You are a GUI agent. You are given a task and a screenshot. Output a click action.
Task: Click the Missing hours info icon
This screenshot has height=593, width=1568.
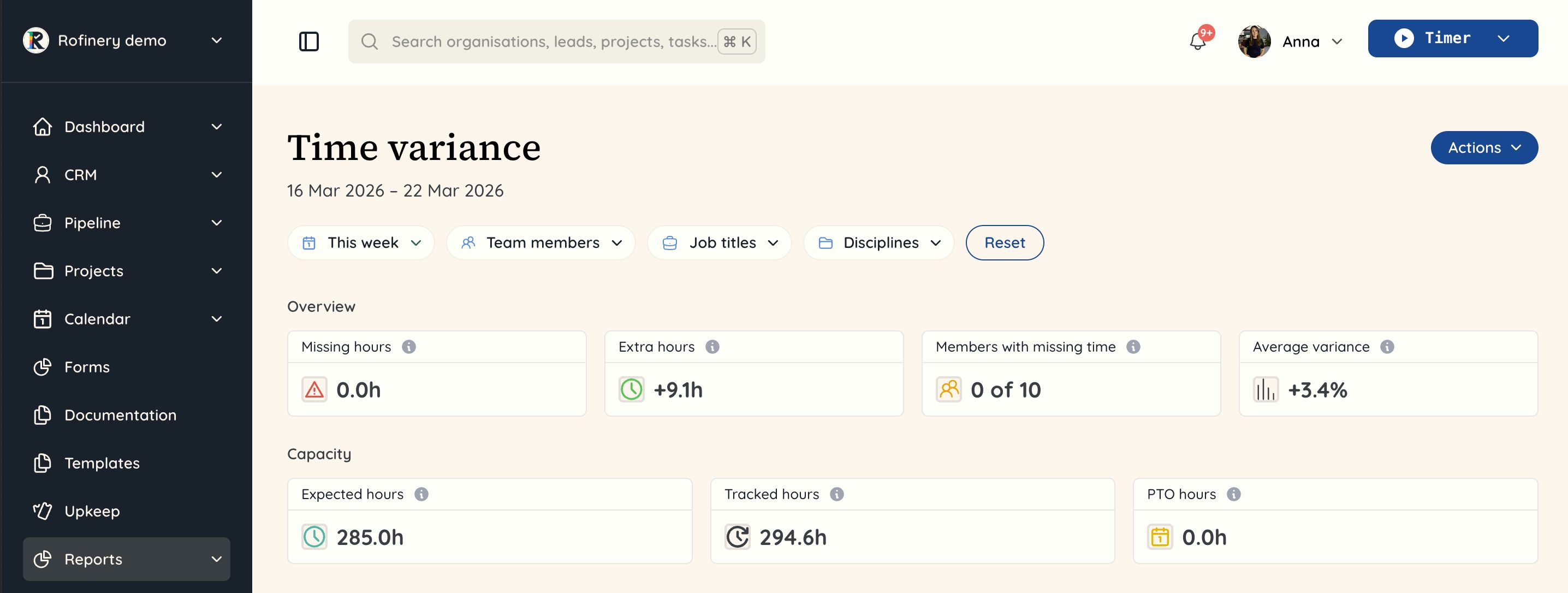click(x=409, y=346)
